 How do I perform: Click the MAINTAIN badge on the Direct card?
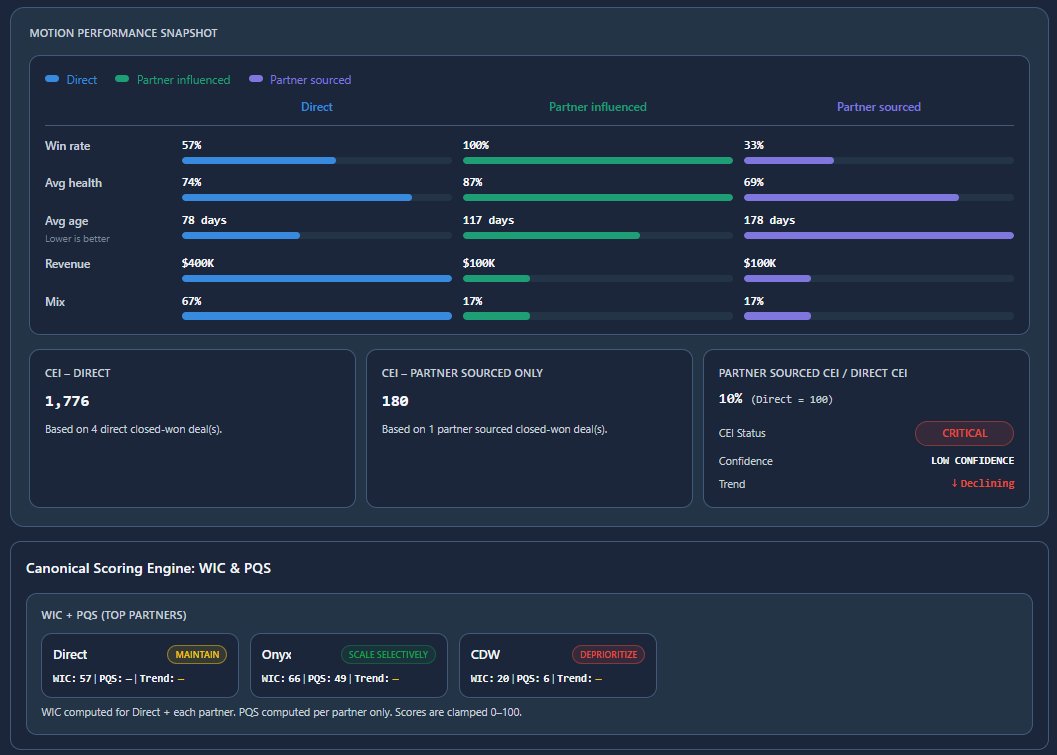point(197,654)
